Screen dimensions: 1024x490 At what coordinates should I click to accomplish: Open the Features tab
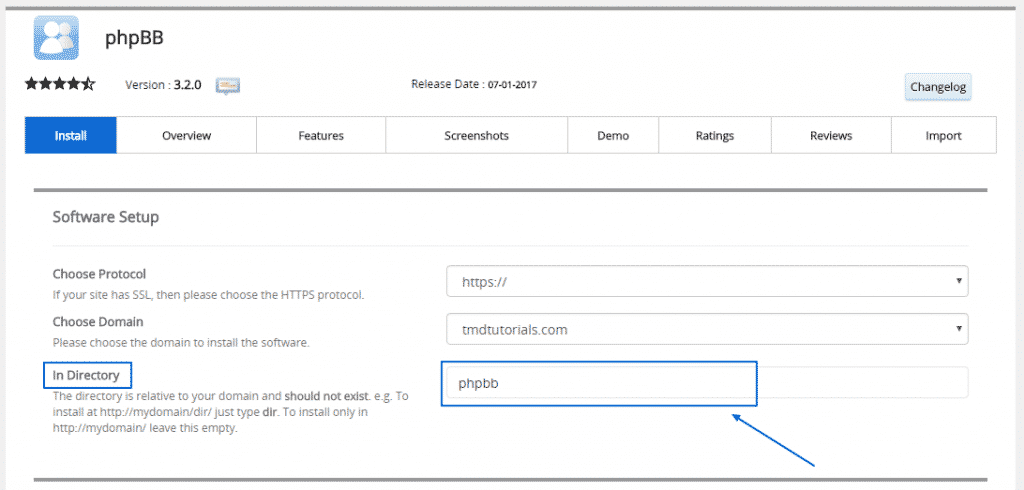click(320, 136)
